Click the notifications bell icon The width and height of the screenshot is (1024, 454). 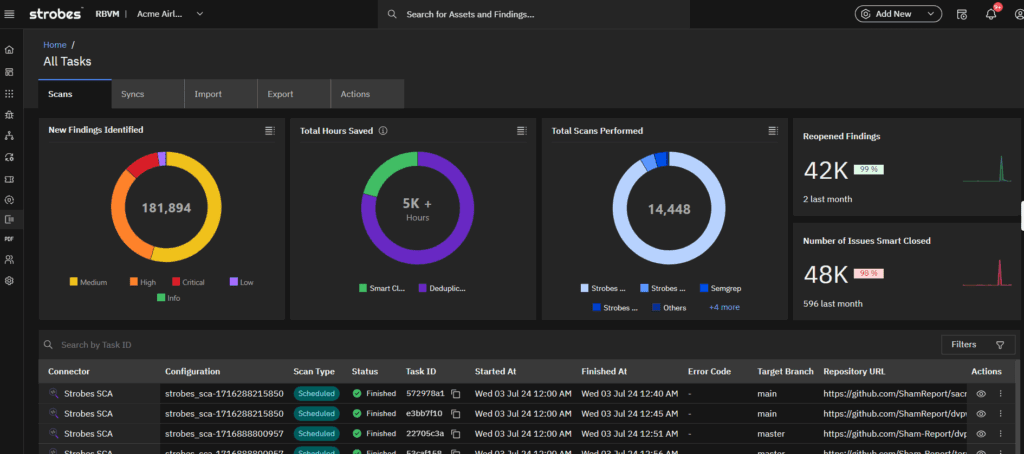click(x=991, y=14)
